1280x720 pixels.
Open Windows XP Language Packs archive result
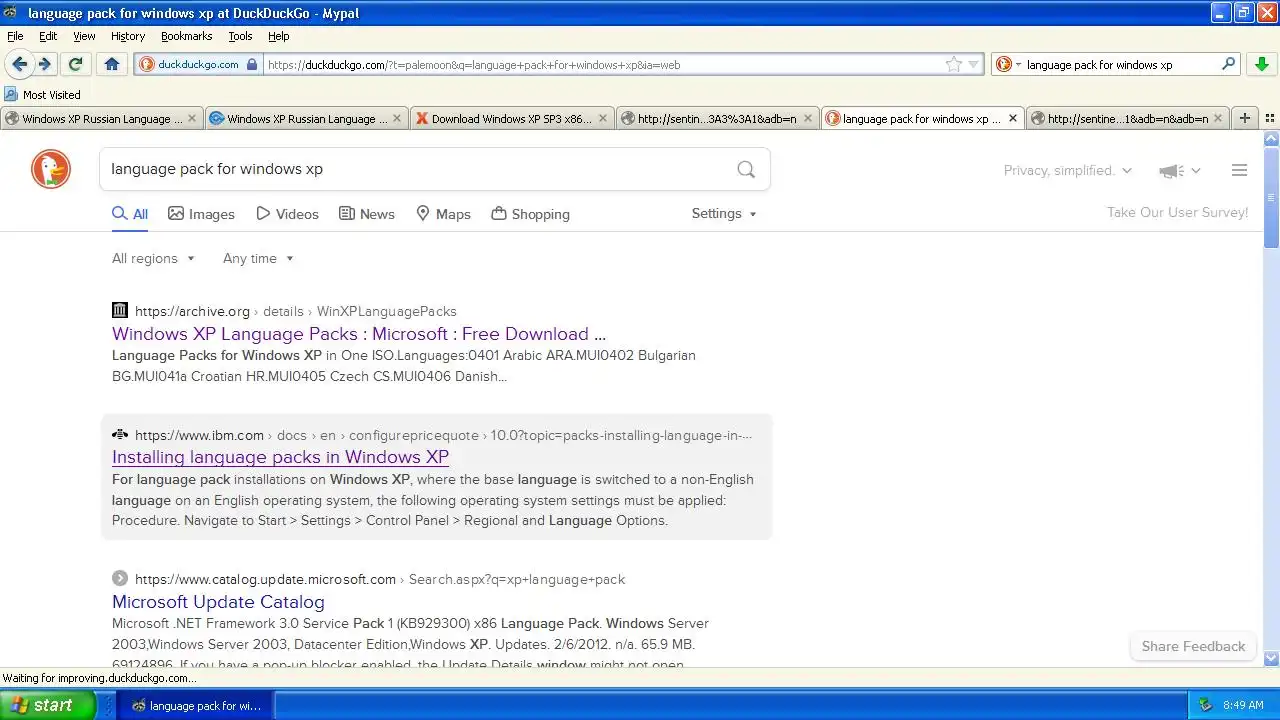pyautogui.click(x=359, y=334)
